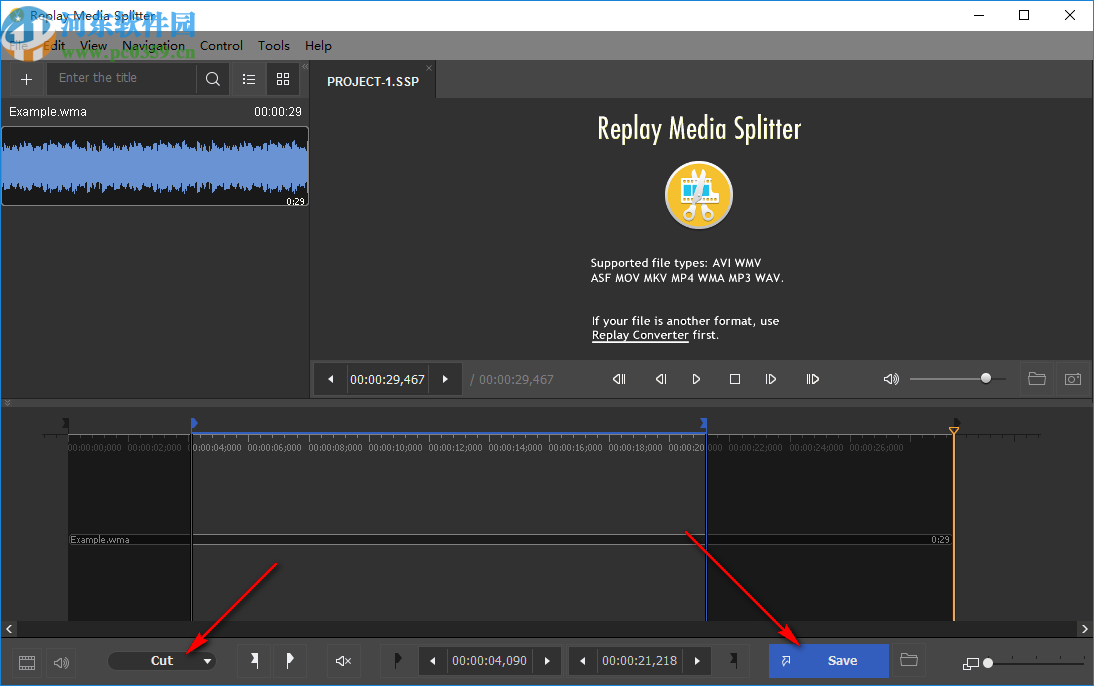This screenshot has width=1094, height=686.
Task: Step forward one frame in preview
Action: [770, 379]
